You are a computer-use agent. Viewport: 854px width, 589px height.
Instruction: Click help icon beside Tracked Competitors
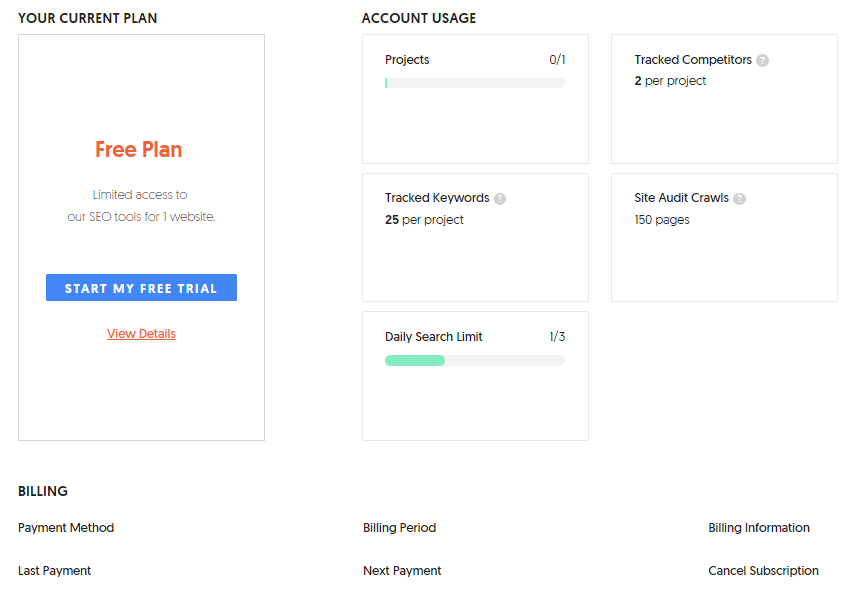click(x=763, y=60)
